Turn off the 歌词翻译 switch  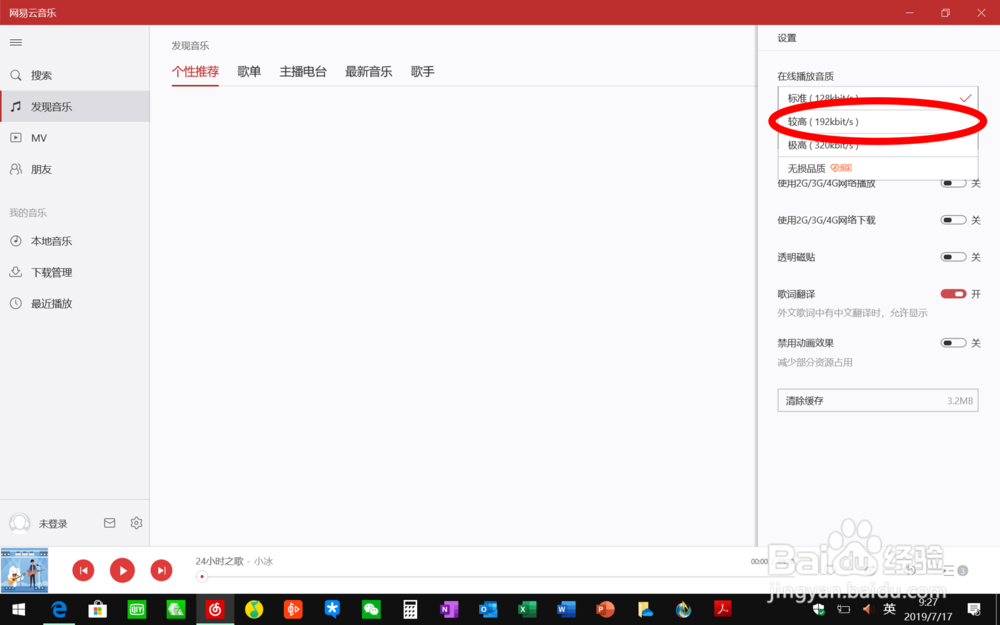[x=953, y=294]
